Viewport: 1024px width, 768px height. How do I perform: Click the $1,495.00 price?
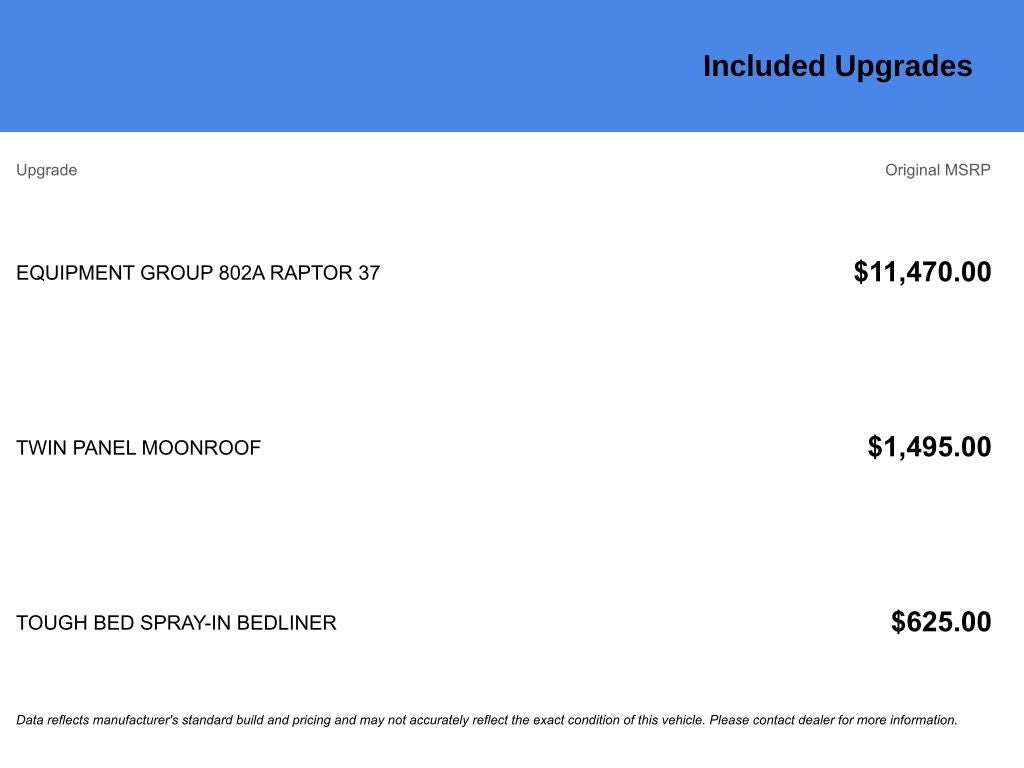click(x=929, y=447)
